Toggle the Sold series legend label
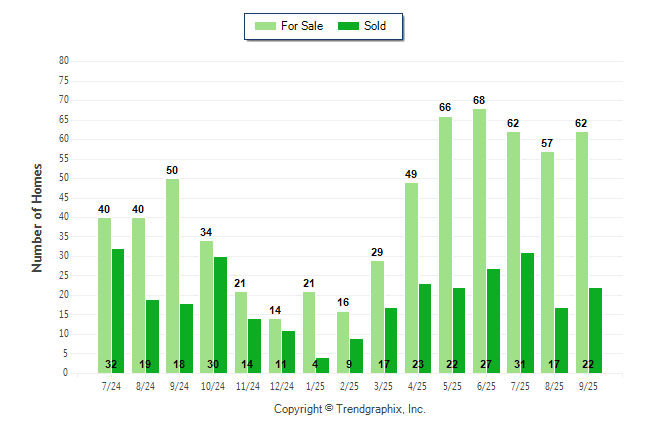This screenshot has width=646, height=434. pyautogui.click(x=375, y=26)
